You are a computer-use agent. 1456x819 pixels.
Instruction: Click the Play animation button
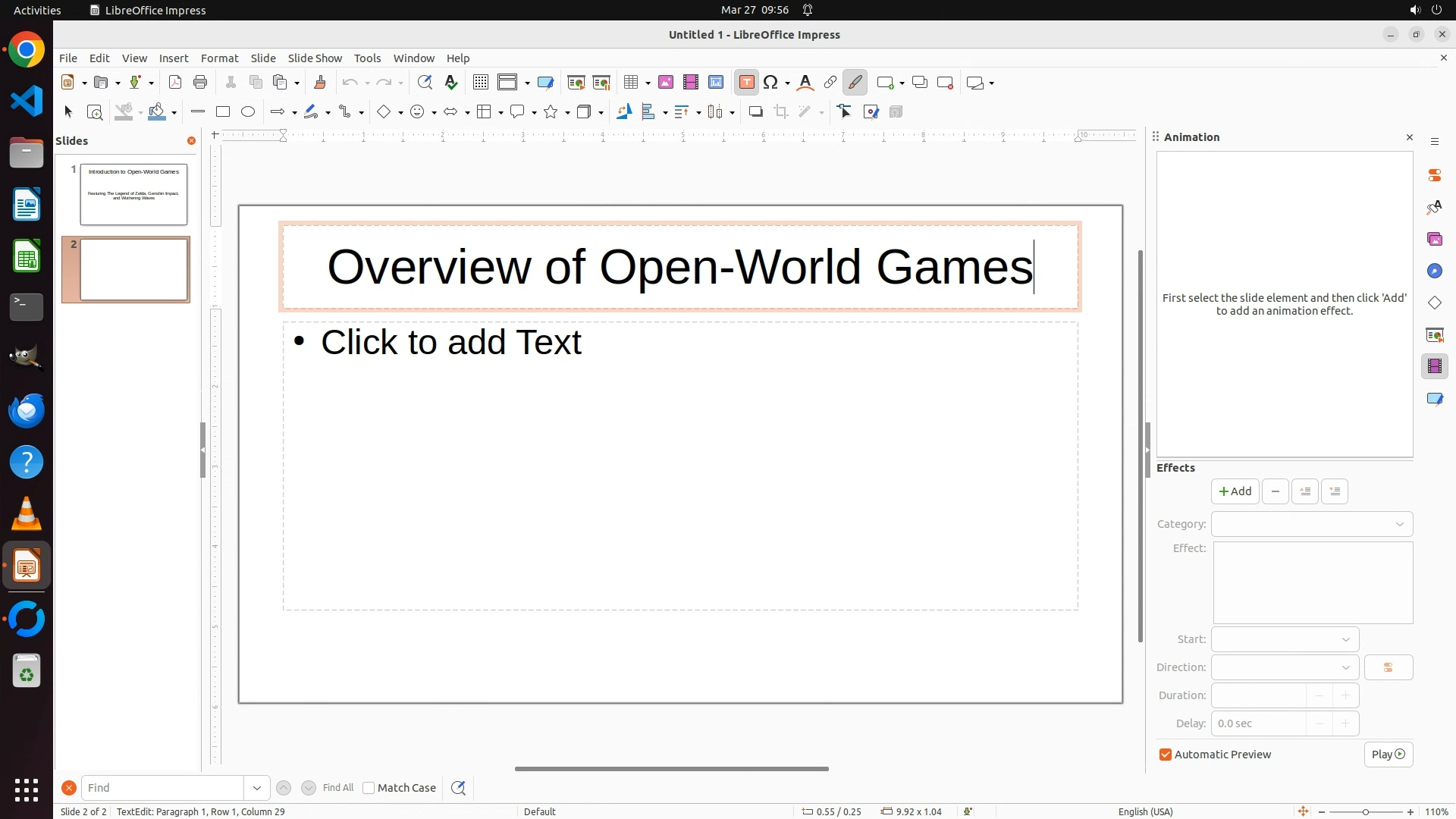point(1388,755)
